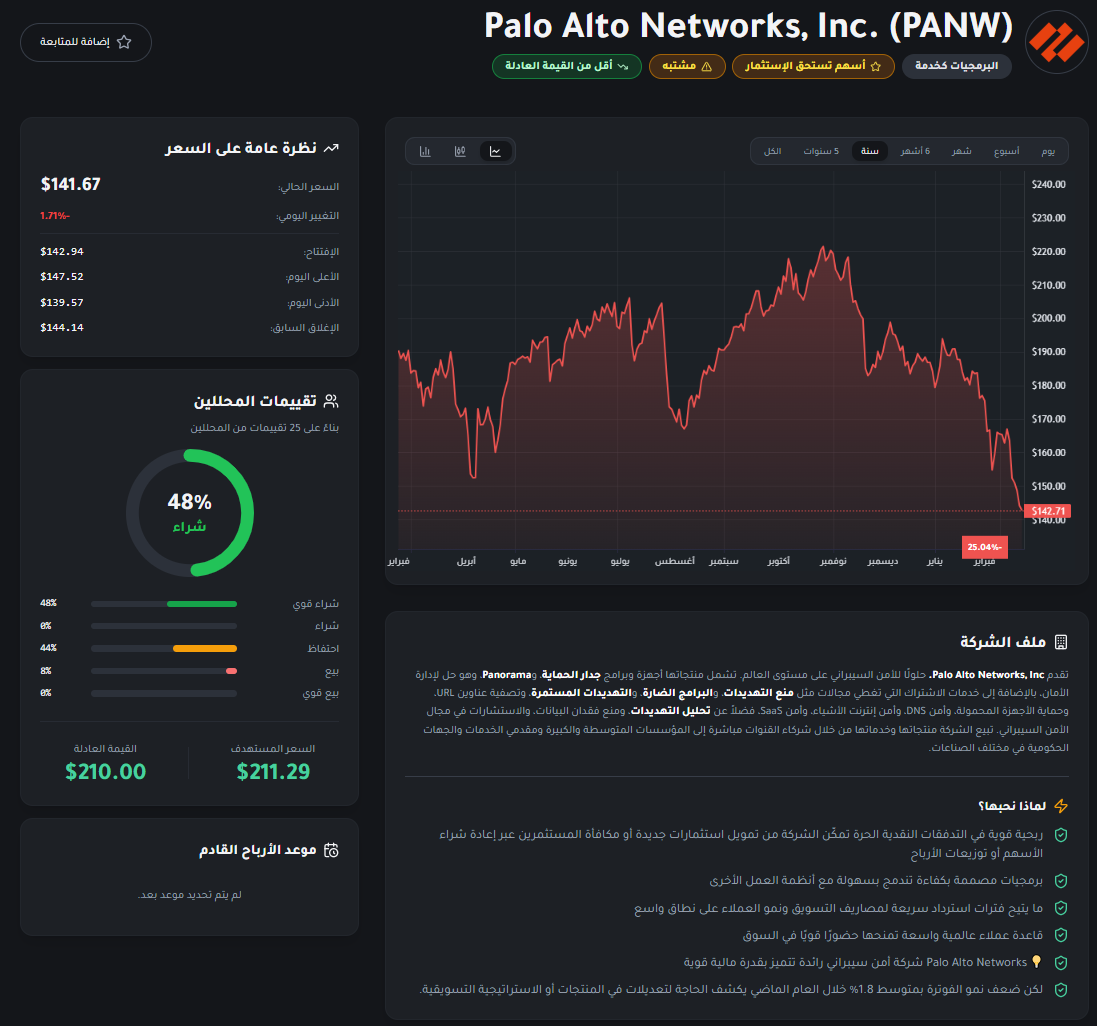Click the $142.71 price marker on the chart
This screenshot has height=1026, width=1097.
click(x=1047, y=511)
